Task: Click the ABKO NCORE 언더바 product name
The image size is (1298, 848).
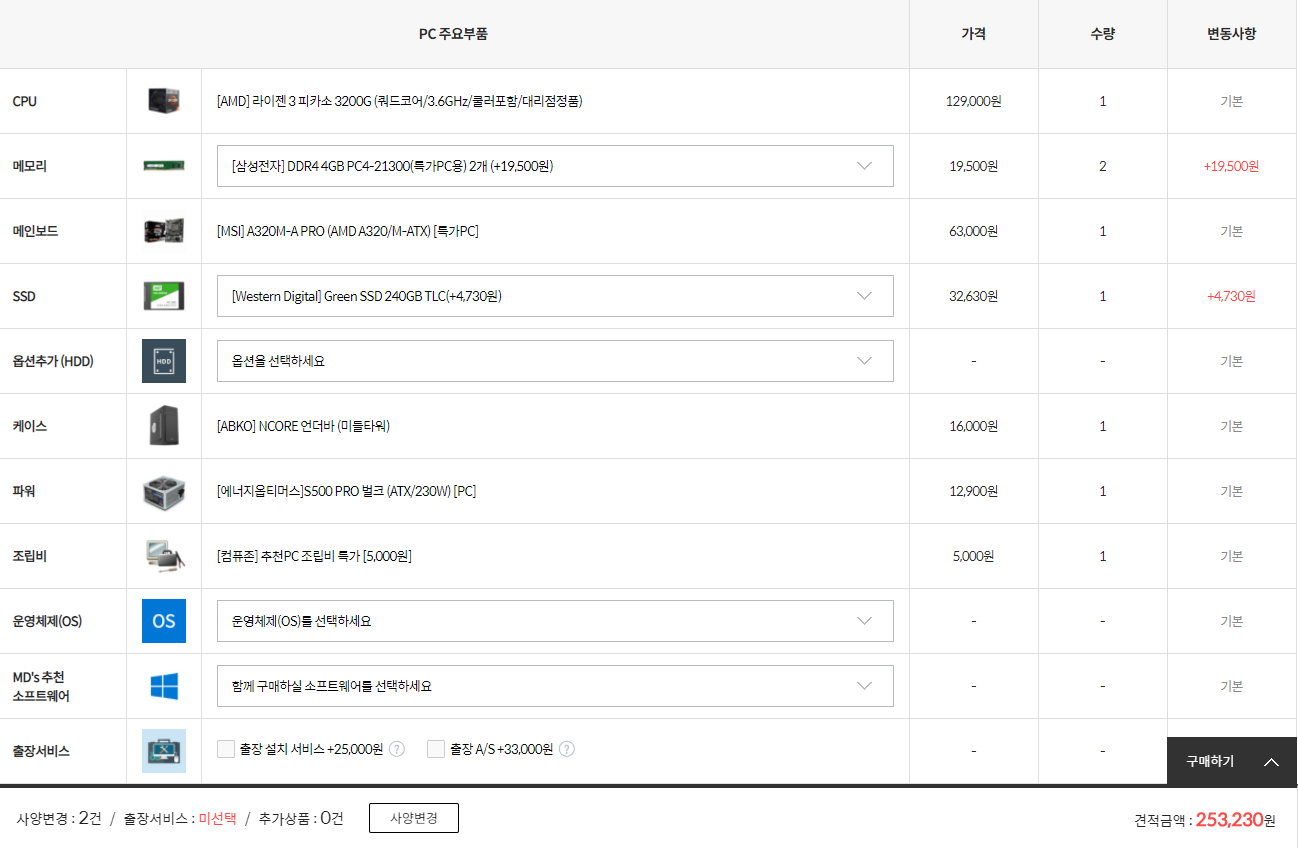Action: [x=303, y=426]
